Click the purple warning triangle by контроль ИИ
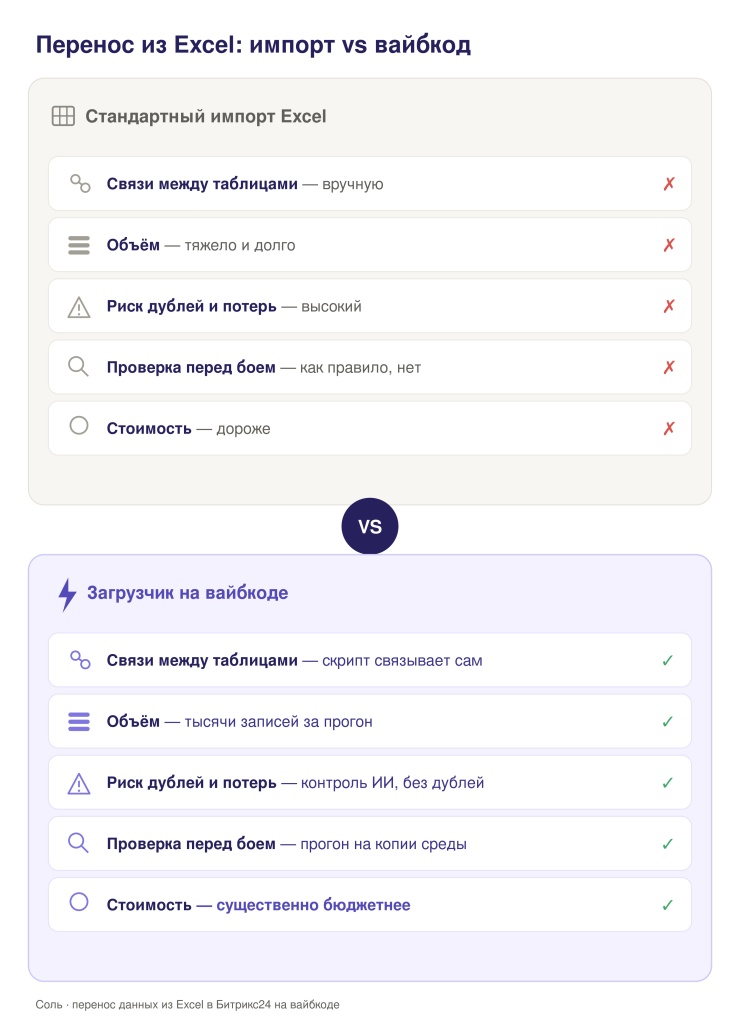The width and height of the screenshot is (740, 1024). [x=79, y=783]
